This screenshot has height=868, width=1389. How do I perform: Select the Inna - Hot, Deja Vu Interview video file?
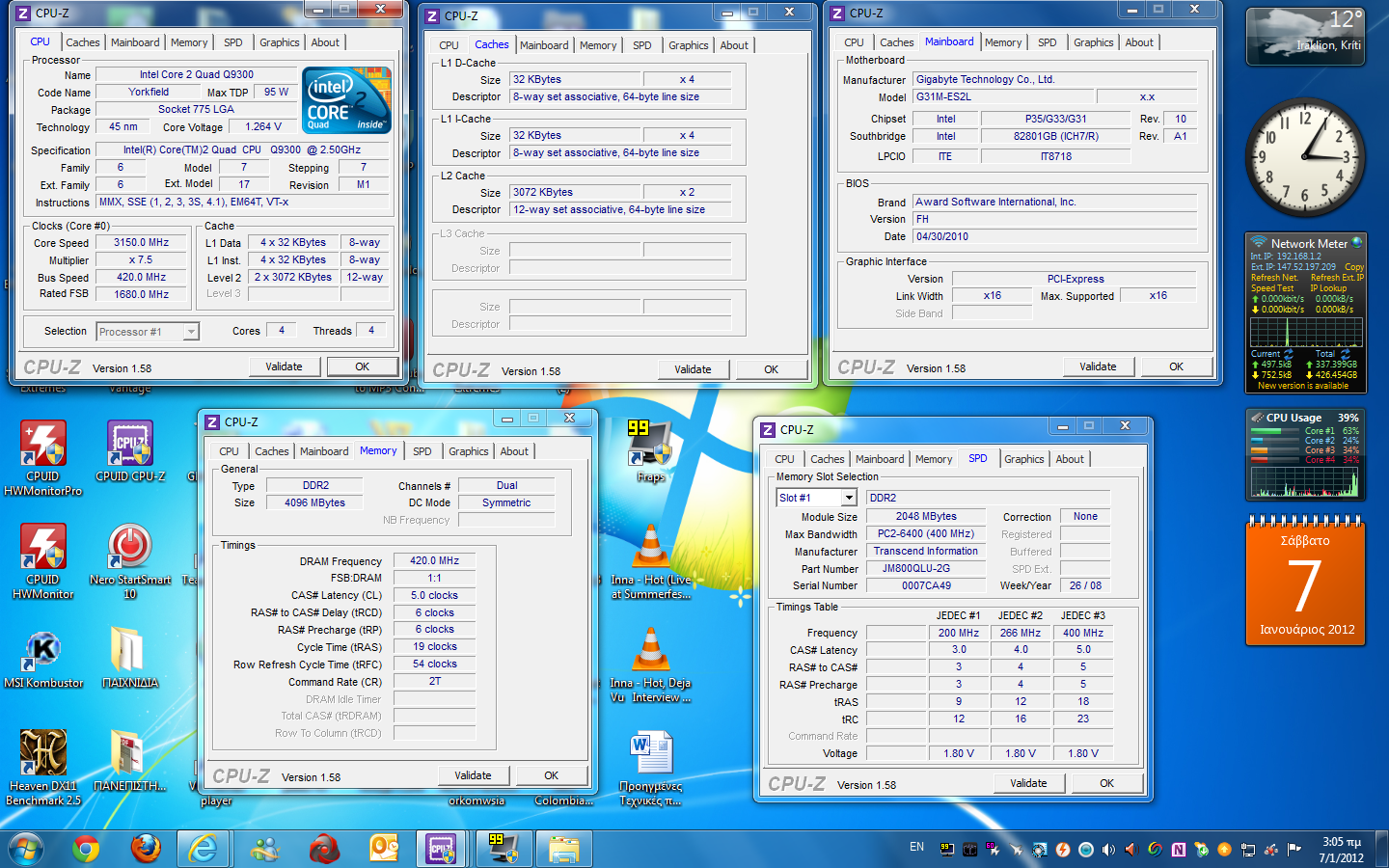tap(651, 665)
